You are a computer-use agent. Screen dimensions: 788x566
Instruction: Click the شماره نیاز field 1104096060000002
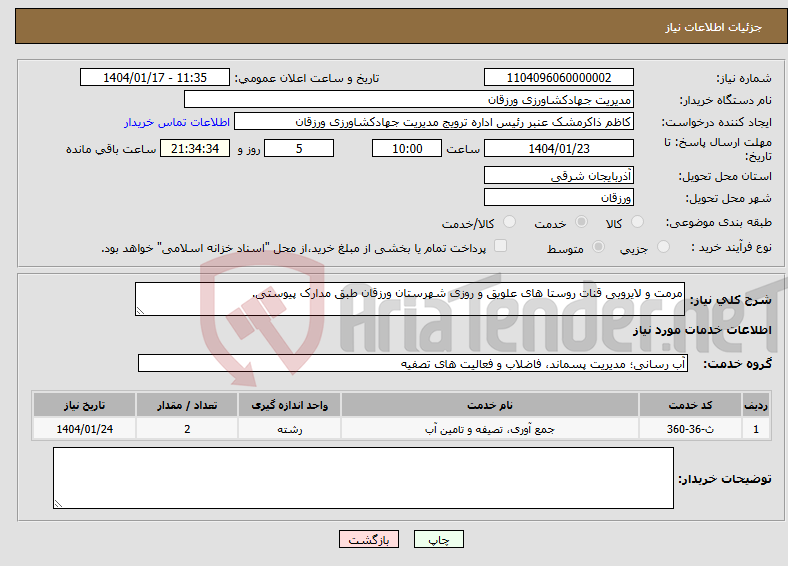click(559, 77)
